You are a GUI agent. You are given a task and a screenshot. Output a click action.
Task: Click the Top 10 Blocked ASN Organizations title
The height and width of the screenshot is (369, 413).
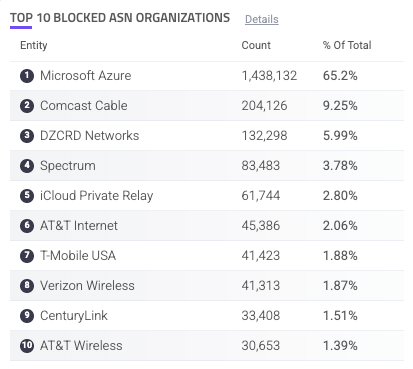(120, 18)
